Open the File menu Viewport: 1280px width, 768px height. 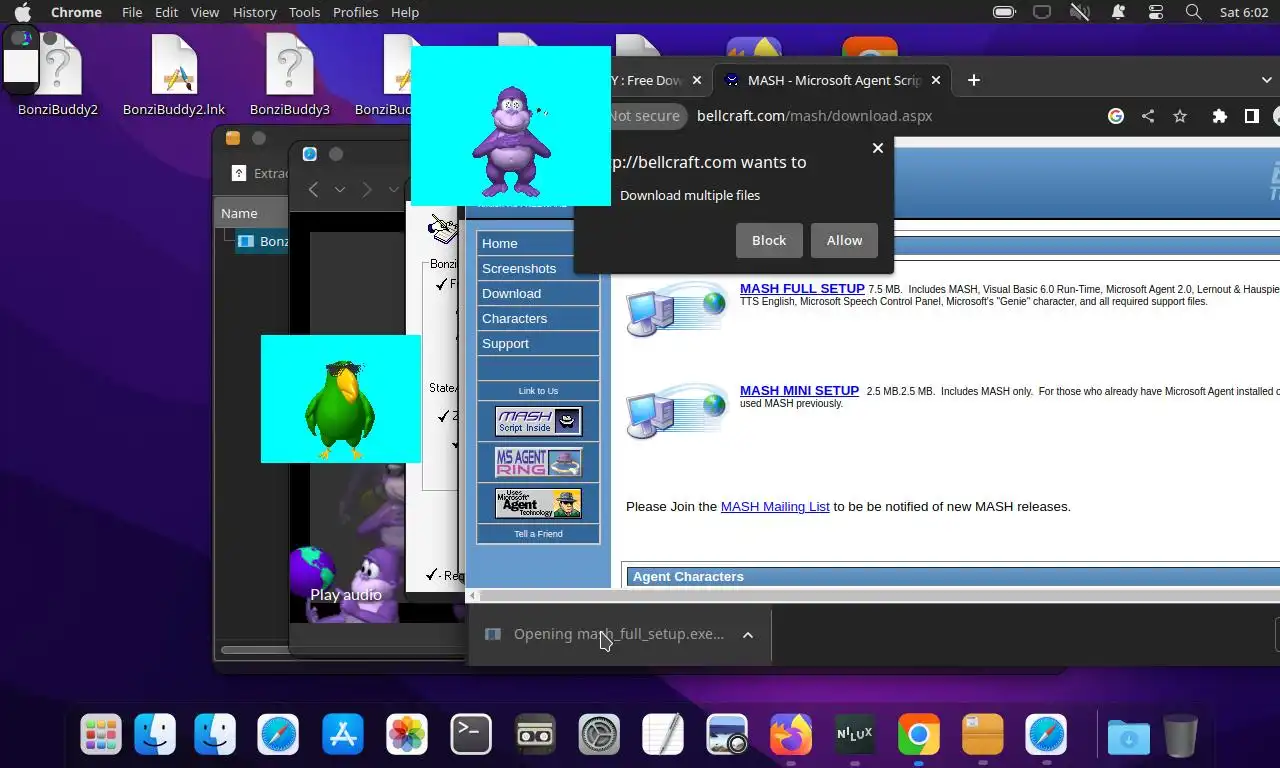(x=132, y=12)
